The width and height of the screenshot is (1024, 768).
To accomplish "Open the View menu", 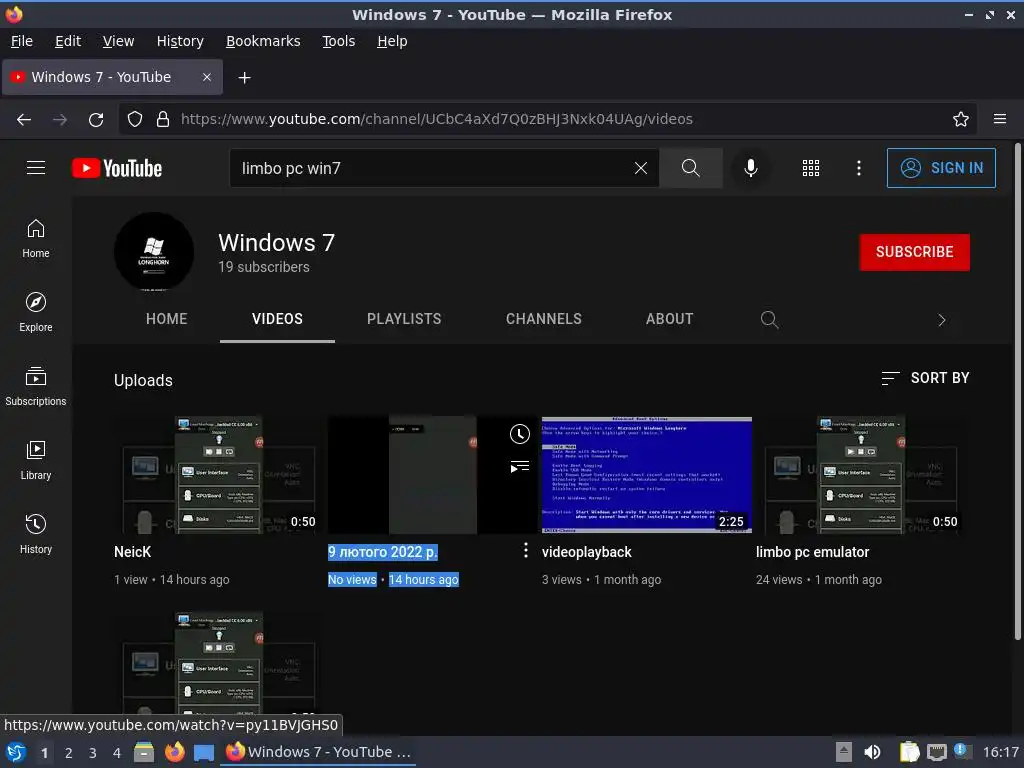I will point(118,41).
